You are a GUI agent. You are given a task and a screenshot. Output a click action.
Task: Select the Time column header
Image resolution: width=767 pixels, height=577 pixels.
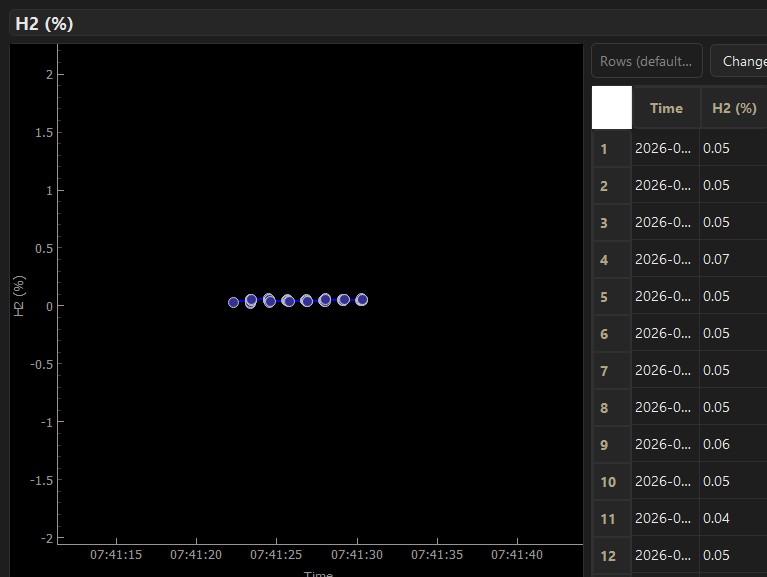point(666,108)
